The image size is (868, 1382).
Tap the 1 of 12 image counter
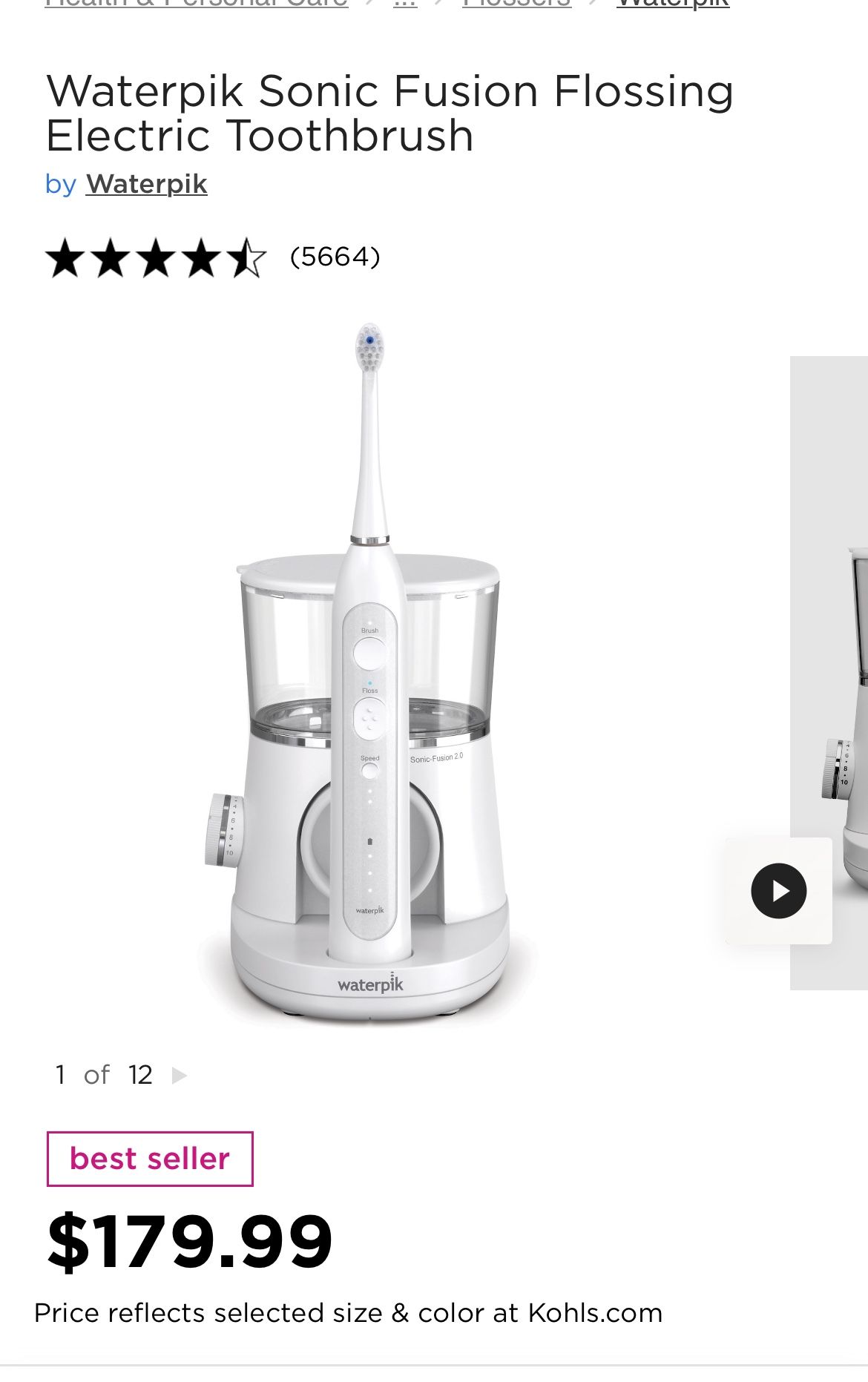click(104, 1075)
